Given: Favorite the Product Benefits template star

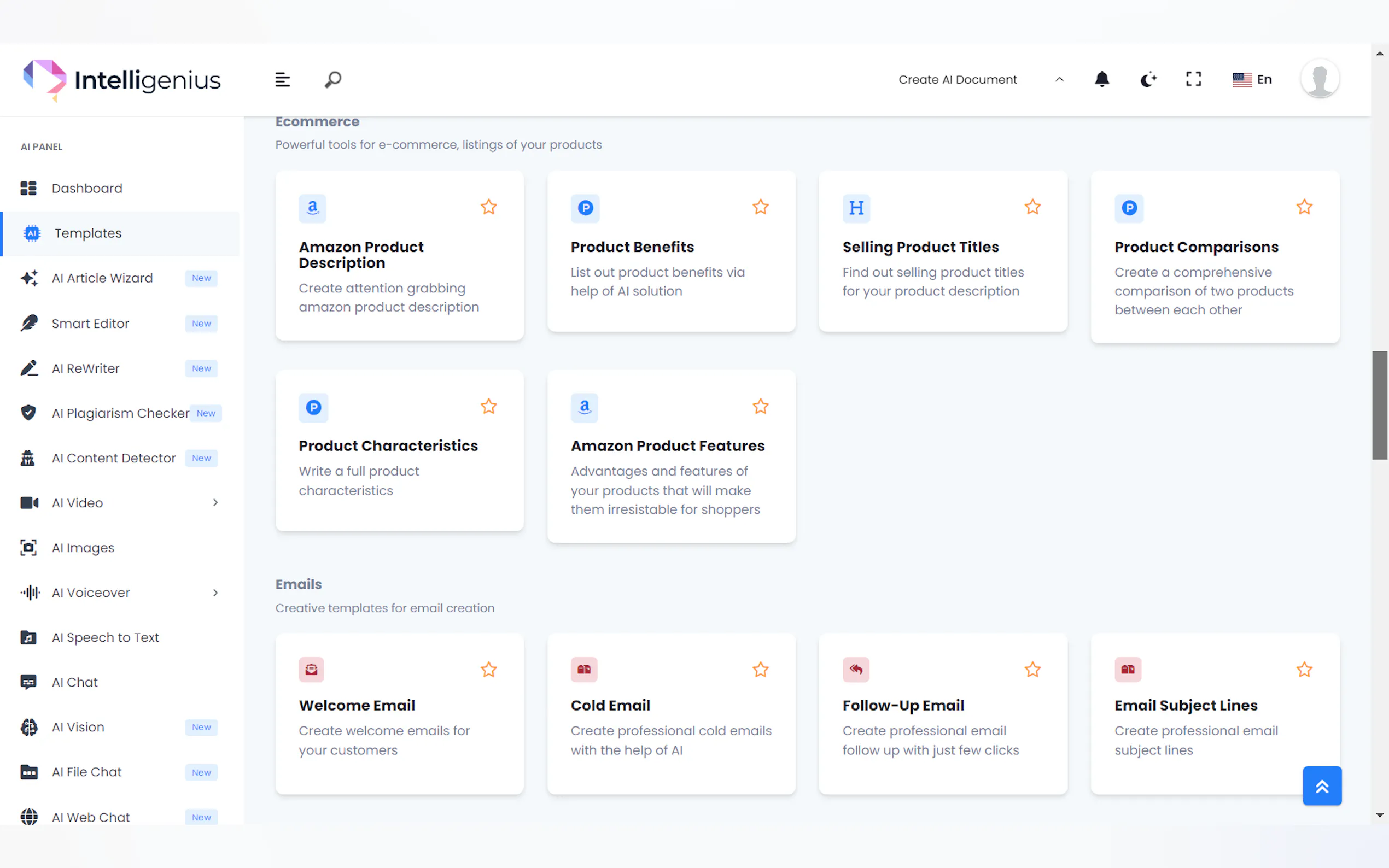Looking at the screenshot, I should click(x=760, y=207).
